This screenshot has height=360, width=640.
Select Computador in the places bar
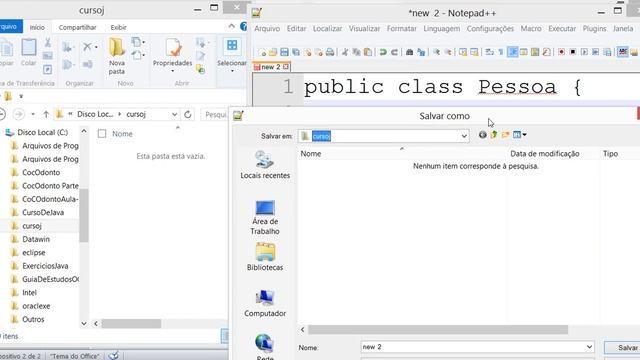tap(265, 303)
